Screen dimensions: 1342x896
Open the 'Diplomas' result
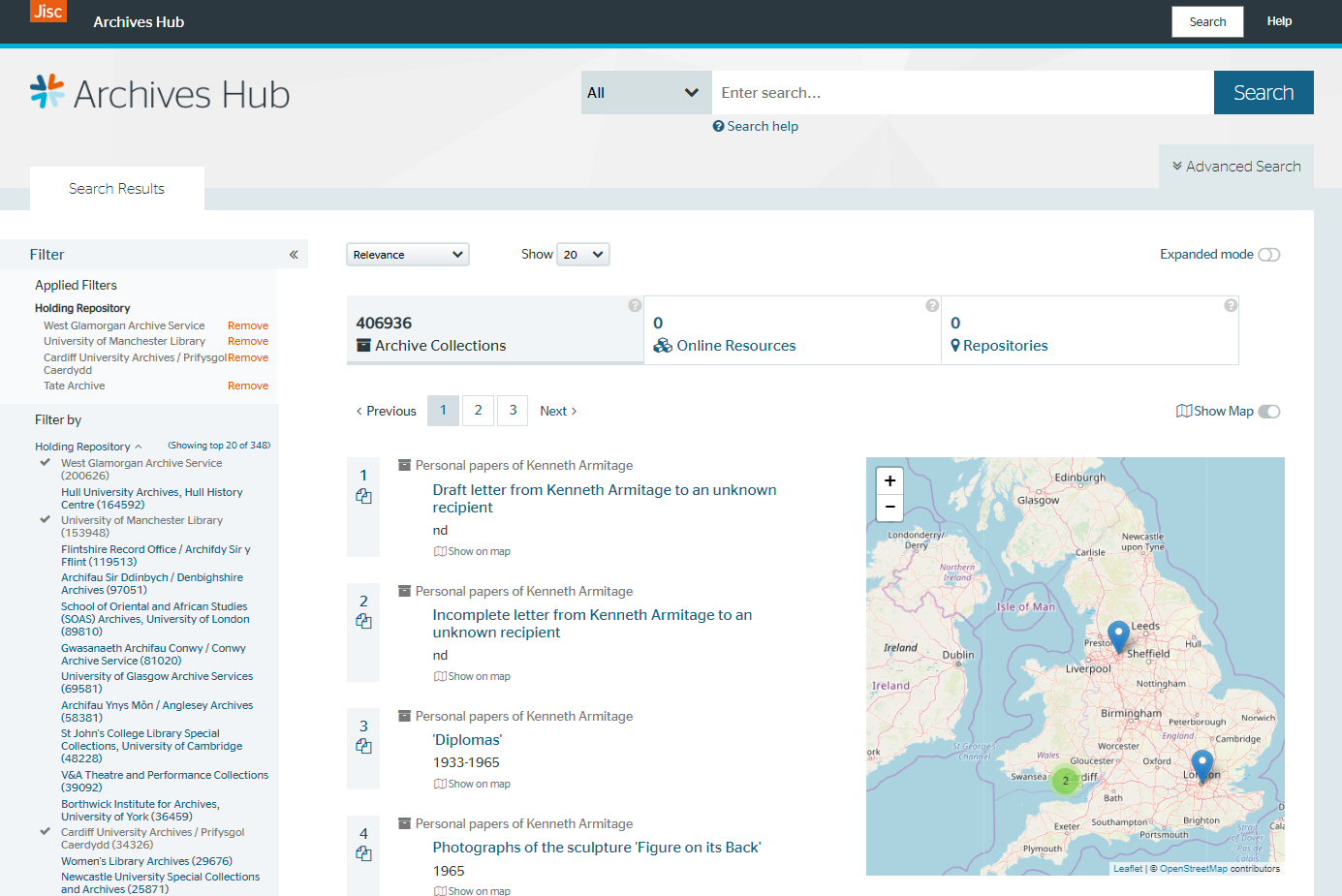(x=467, y=740)
